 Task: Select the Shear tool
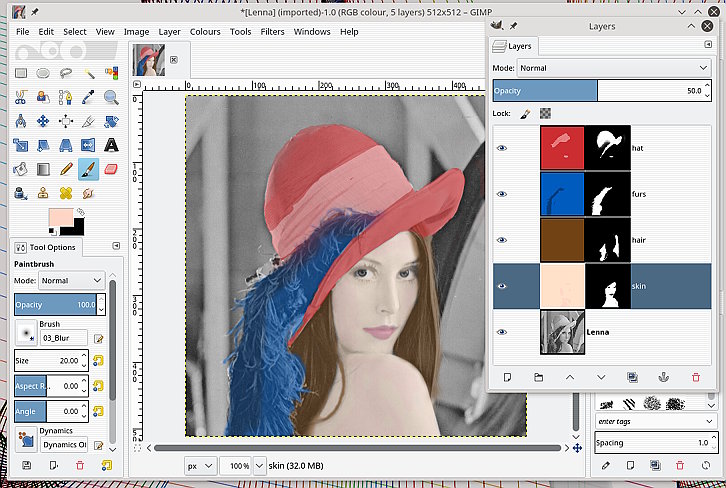[x=43, y=145]
